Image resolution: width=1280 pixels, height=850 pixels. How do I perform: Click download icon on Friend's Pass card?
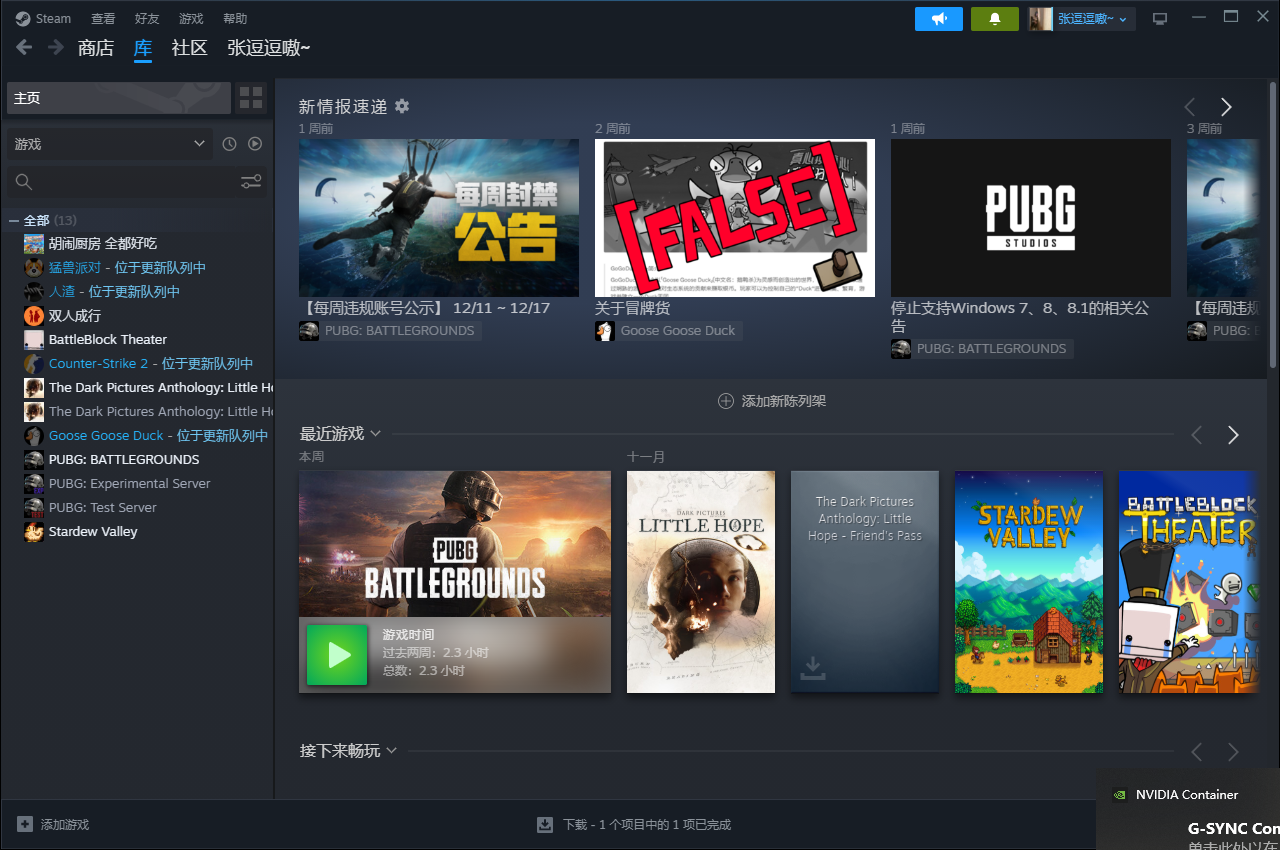point(813,667)
